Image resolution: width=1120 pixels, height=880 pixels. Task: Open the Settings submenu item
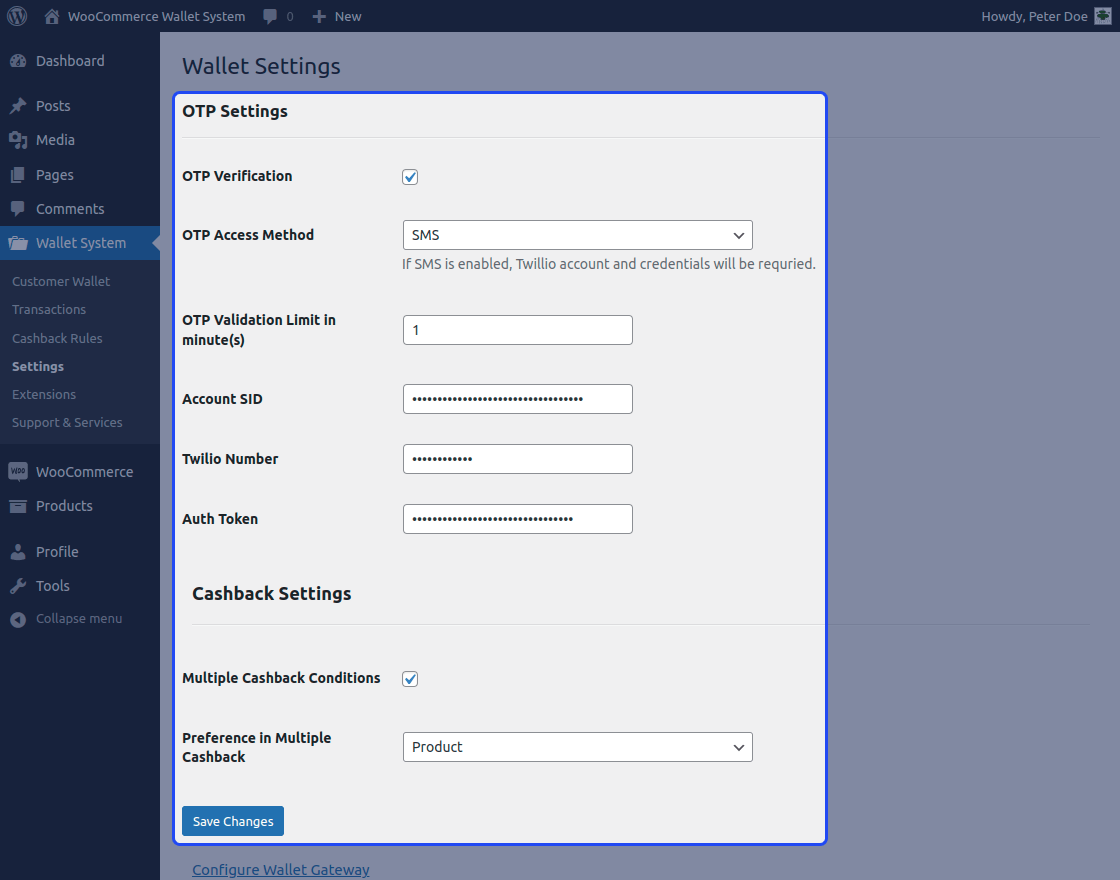(38, 366)
